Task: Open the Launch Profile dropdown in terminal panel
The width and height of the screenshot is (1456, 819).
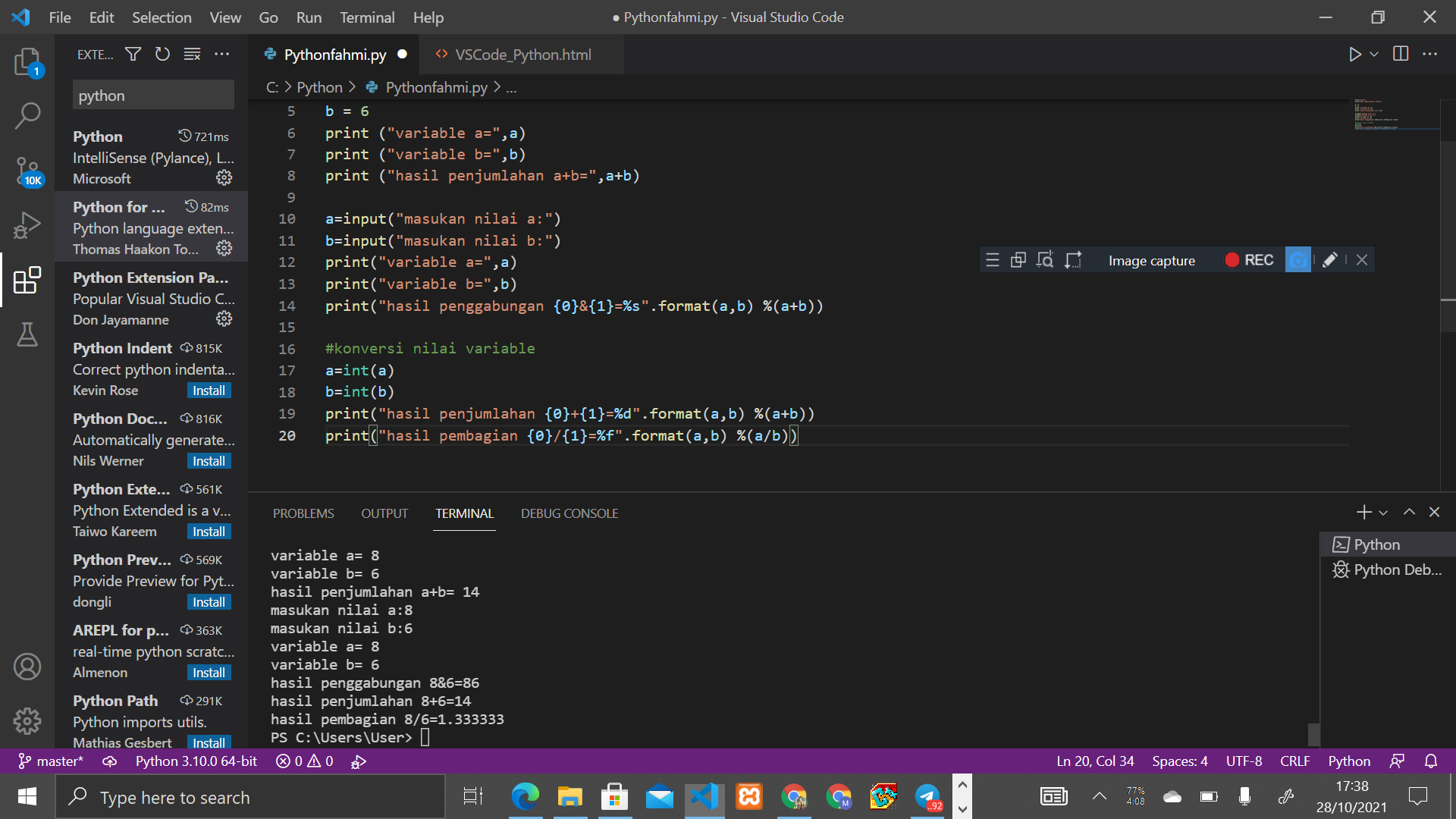Action: pyautogui.click(x=1383, y=512)
